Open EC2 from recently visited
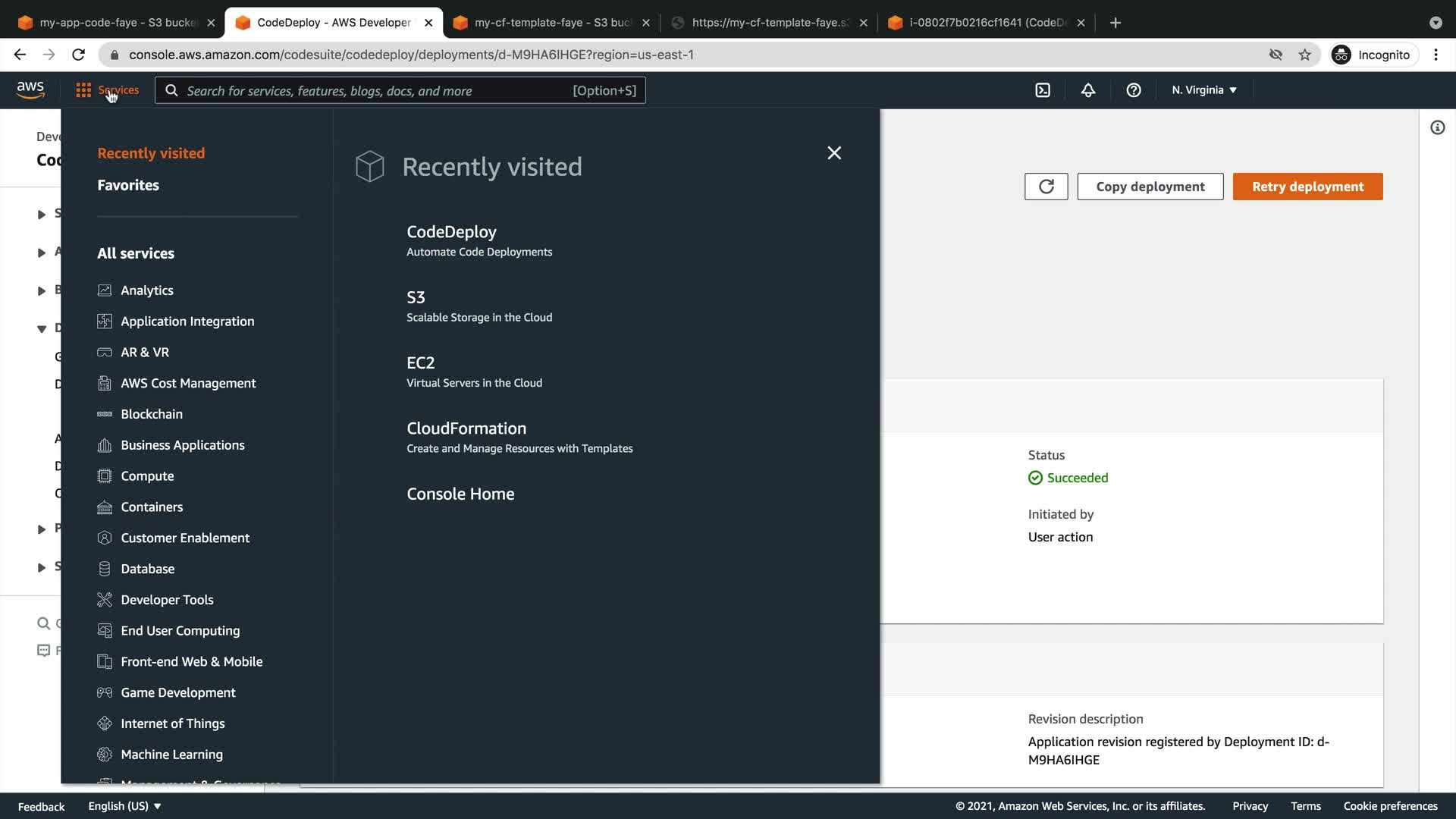 click(x=420, y=363)
